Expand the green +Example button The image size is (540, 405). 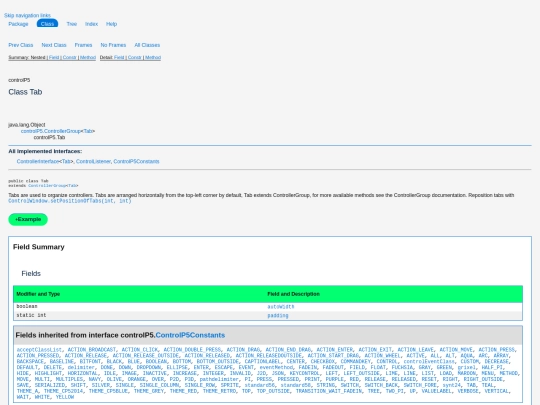point(28,219)
